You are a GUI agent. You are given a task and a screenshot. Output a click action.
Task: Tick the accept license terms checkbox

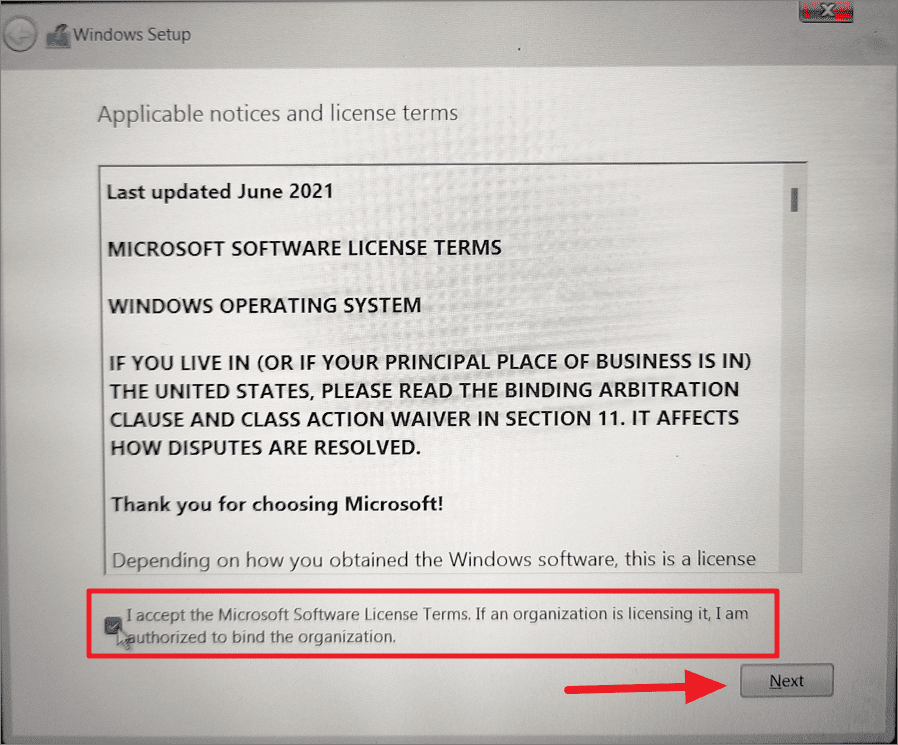[x=113, y=625]
